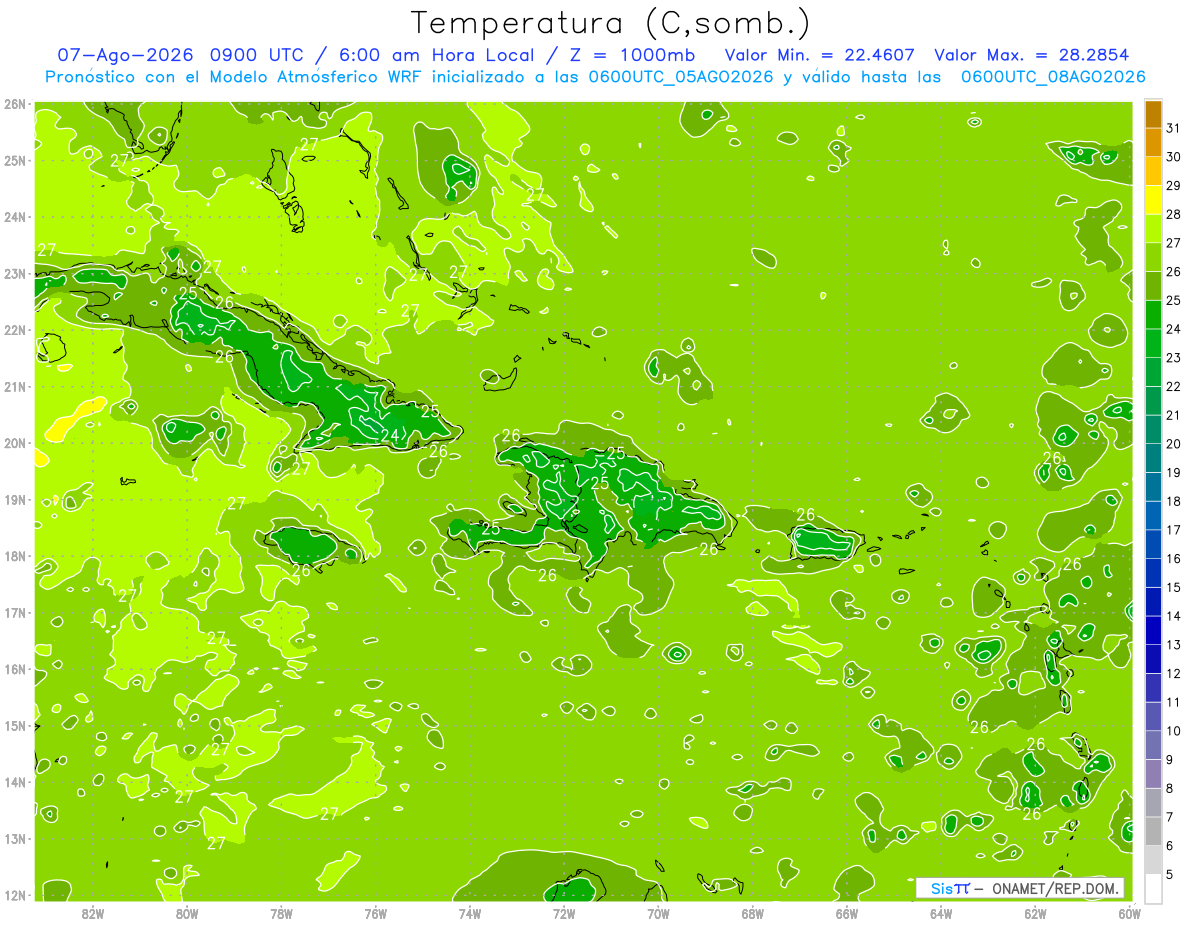Viewport: 1200px width, 927px height.
Task: Click the '24N' latitude axis label
Action: (x=15, y=217)
